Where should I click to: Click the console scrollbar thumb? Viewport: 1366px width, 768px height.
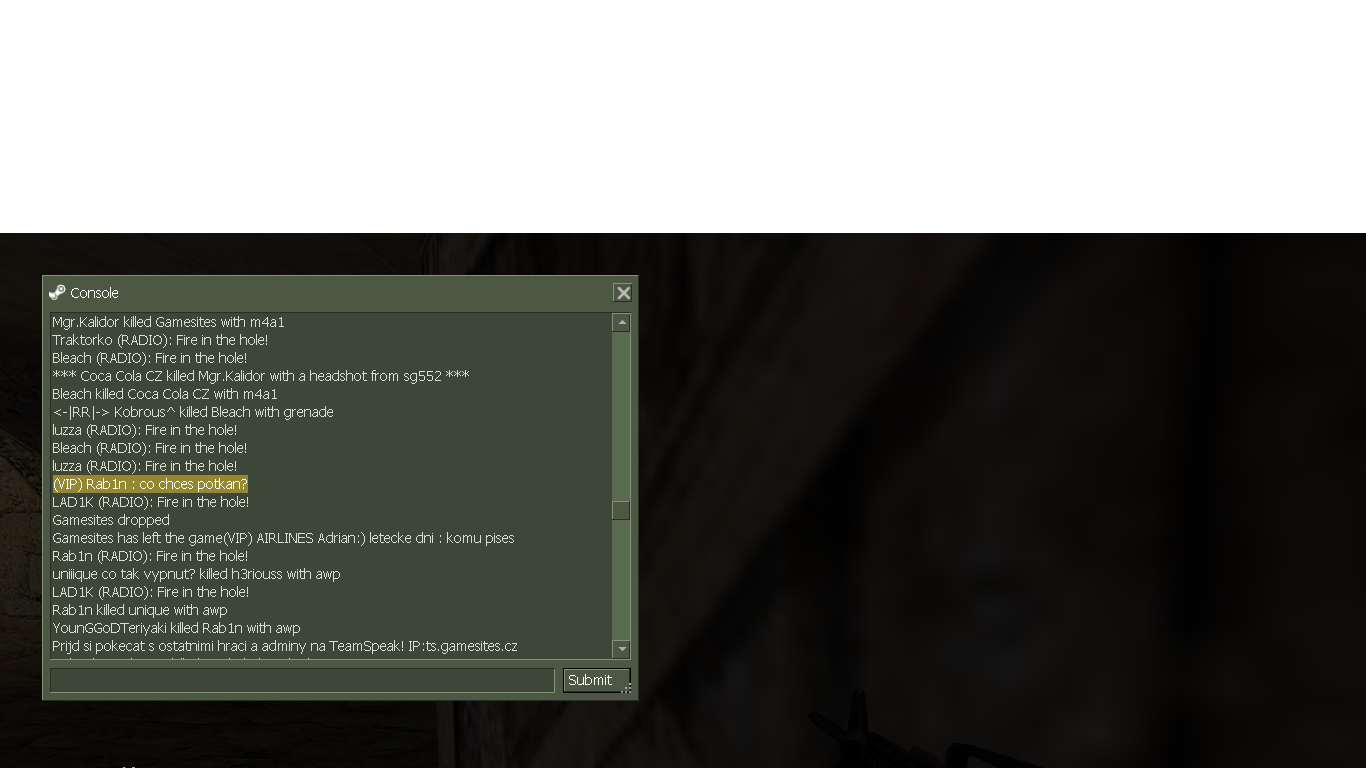[x=621, y=510]
